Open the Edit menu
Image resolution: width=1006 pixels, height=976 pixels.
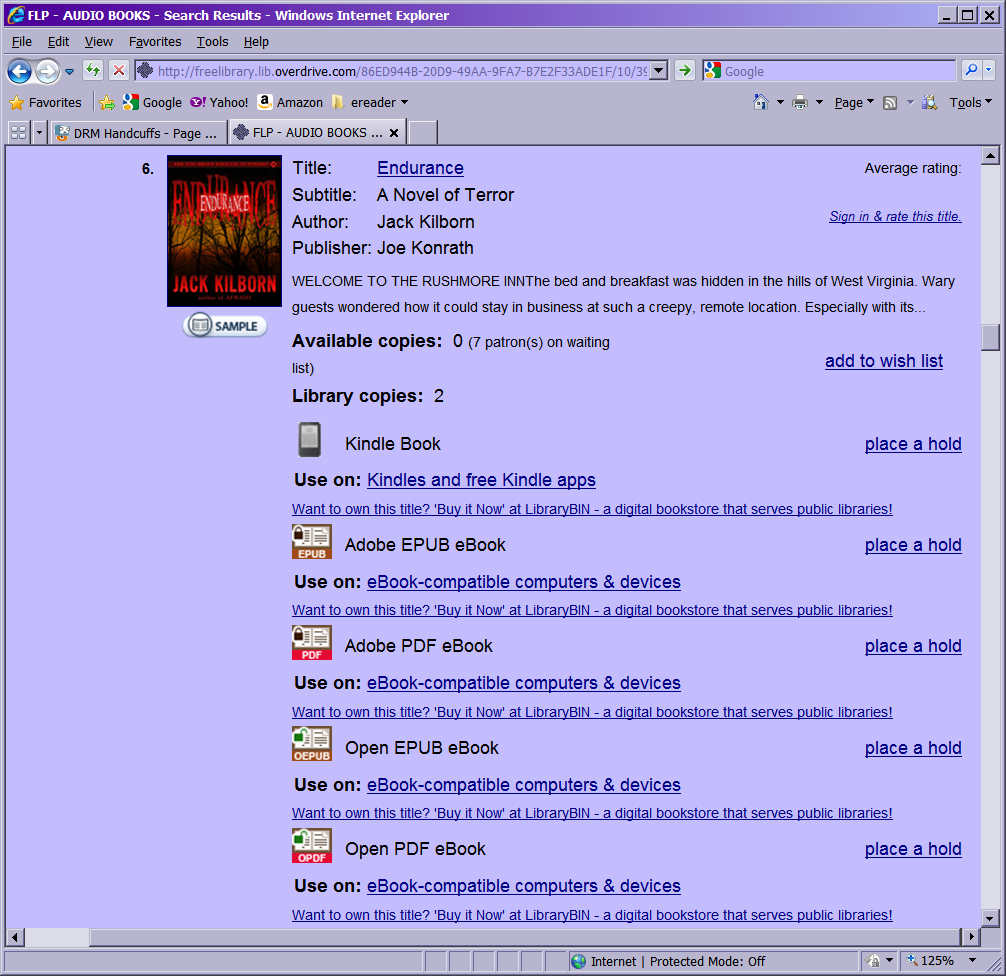coord(58,42)
